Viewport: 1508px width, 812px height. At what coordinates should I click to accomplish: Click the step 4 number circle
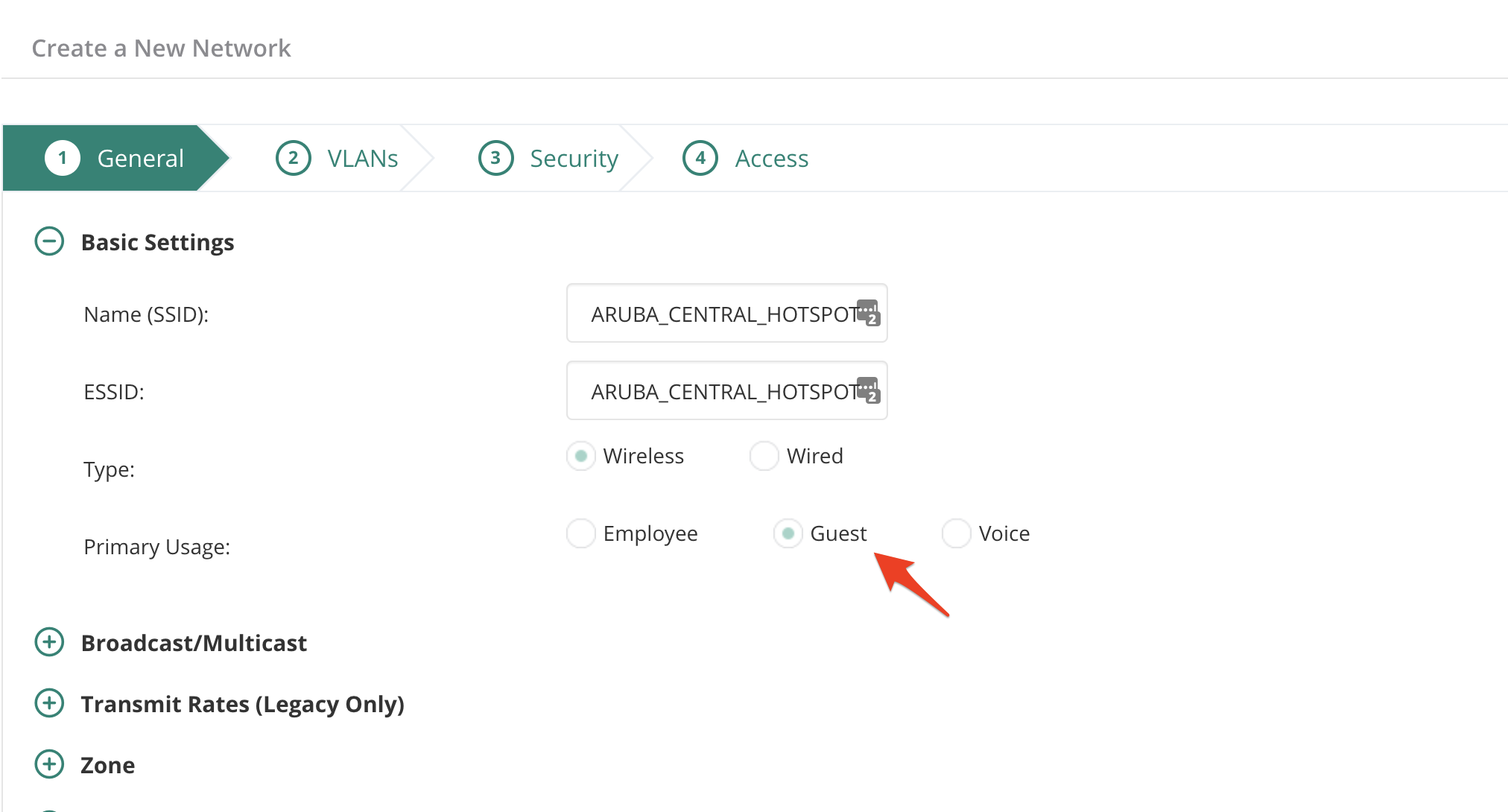(x=700, y=158)
